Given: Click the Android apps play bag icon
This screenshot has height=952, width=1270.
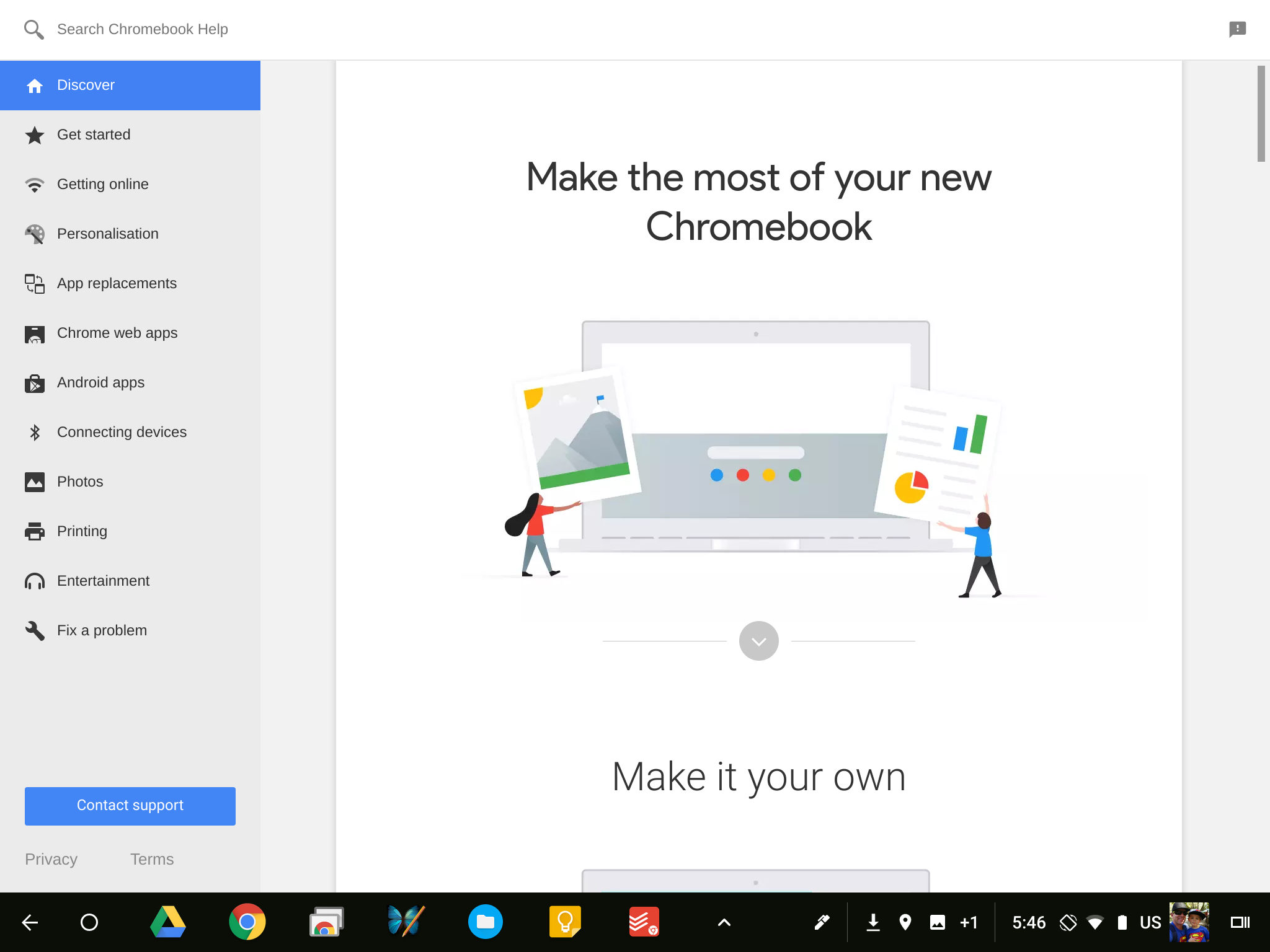Looking at the screenshot, I should (35, 384).
